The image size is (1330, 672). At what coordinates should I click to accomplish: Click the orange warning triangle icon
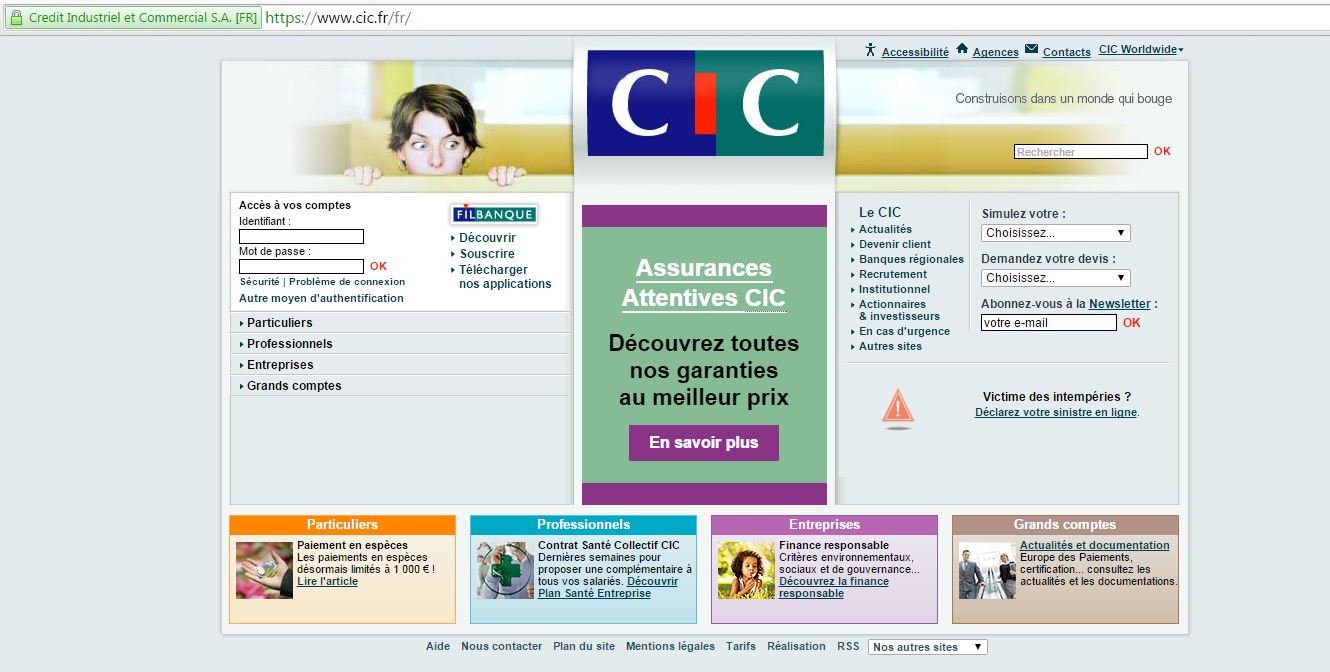(898, 408)
